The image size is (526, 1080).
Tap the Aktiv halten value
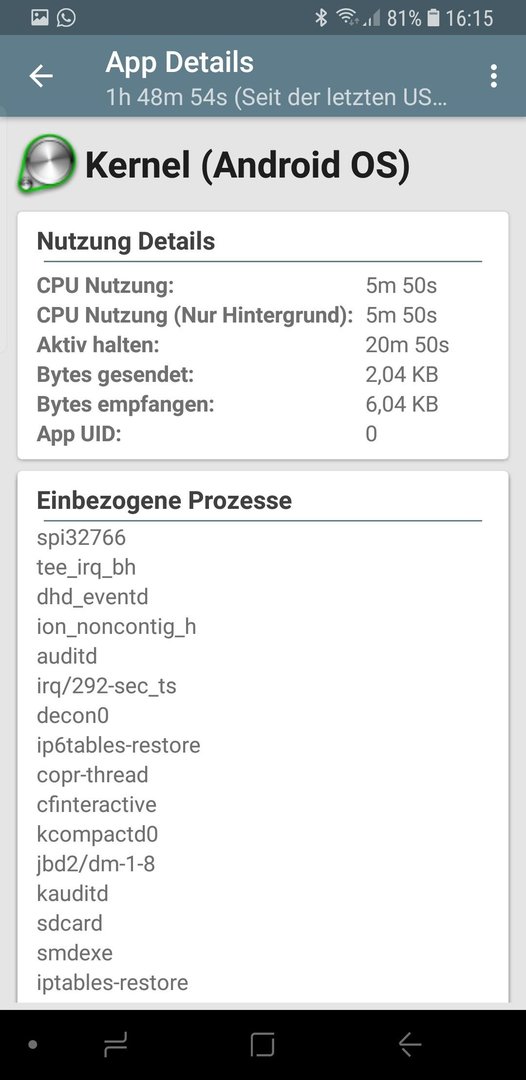click(408, 344)
